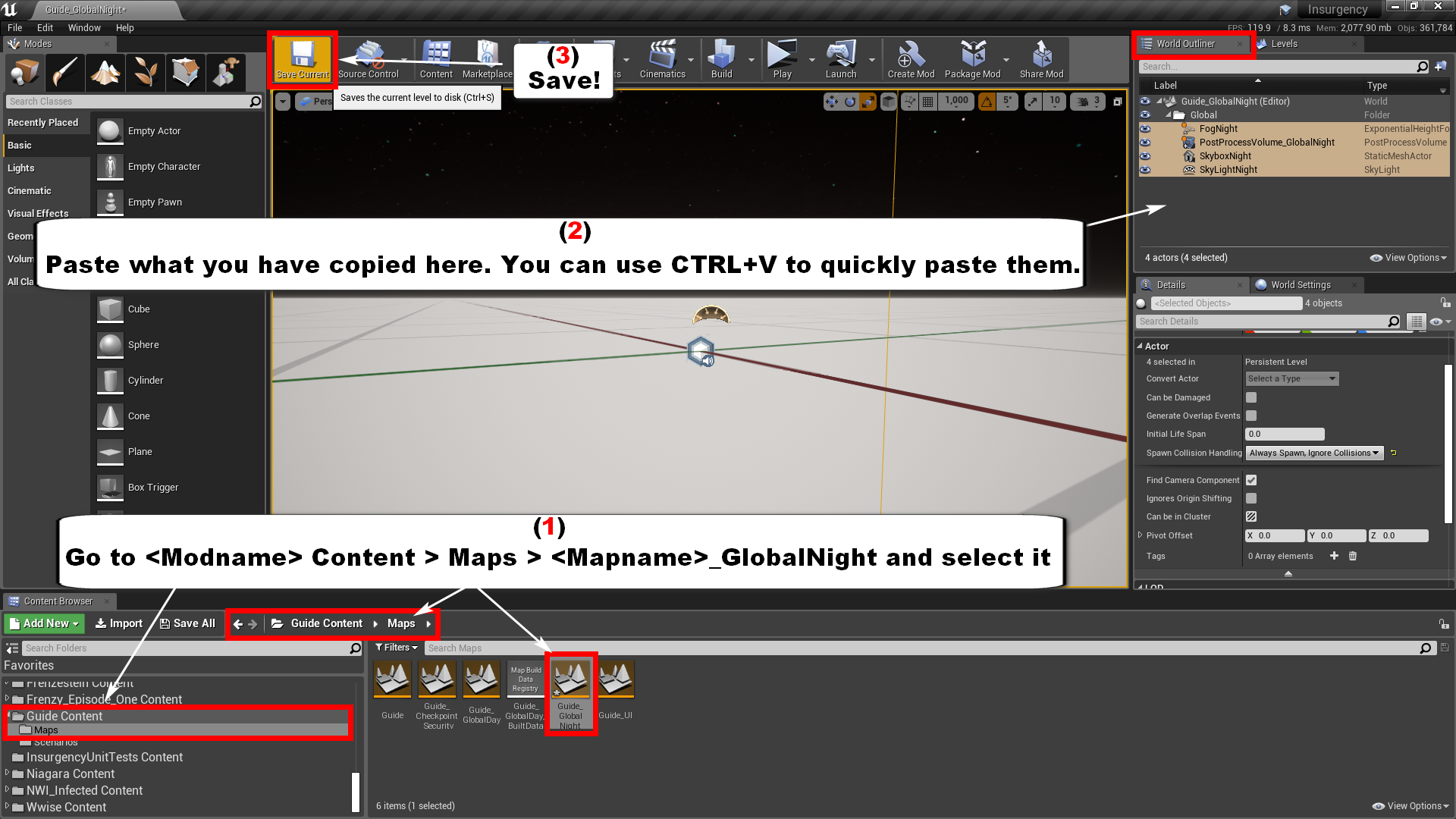Click the Initial Life Span value field
The image size is (1456, 819).
tap(1285, 434)
